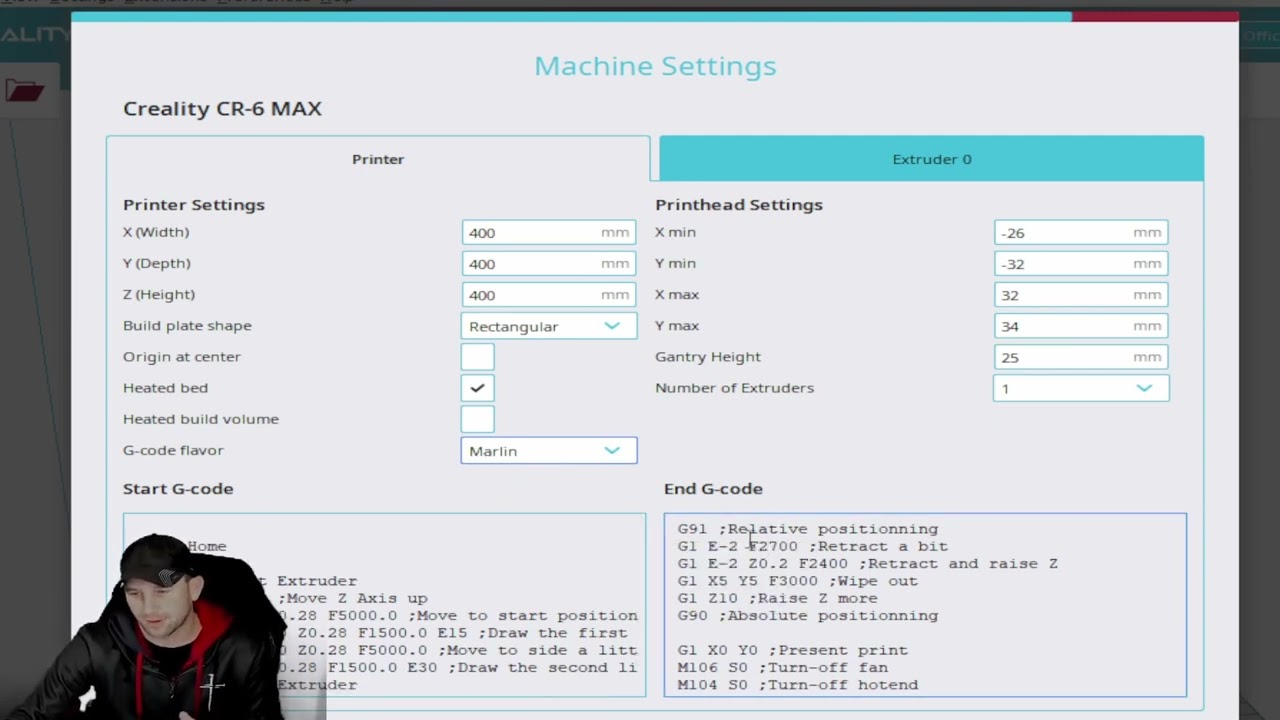Click the Y (Depth) input field
Image resolution: width=1280 pixels, height=720 pixels.
pos(548,263)
